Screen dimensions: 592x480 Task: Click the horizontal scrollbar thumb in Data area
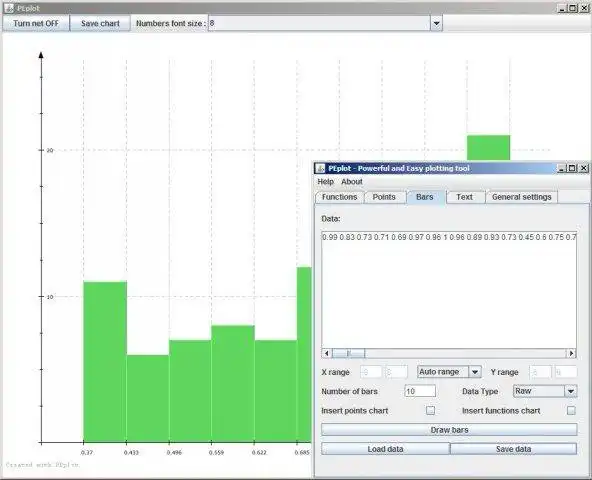coord(348,353)
